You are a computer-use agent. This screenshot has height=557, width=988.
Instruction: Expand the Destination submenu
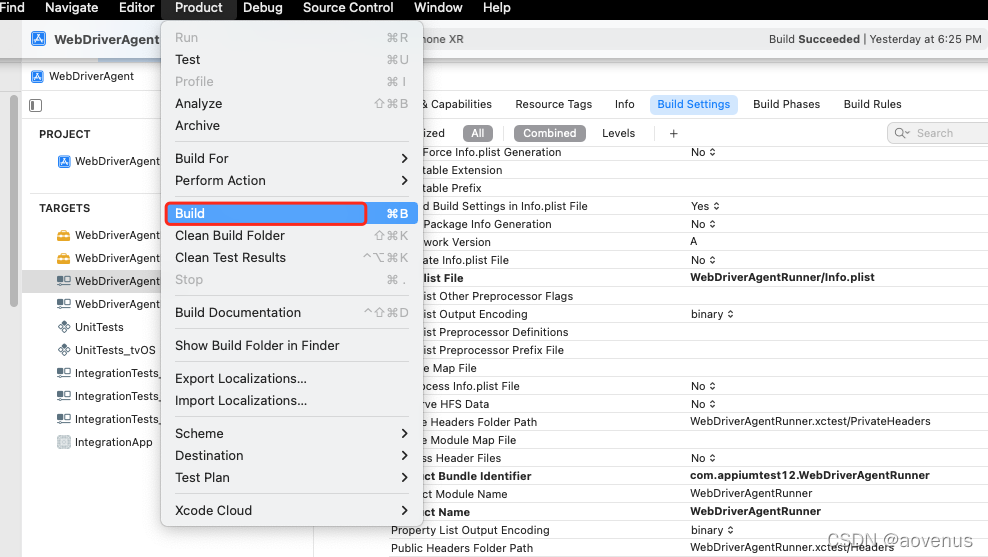[x=290, y=456]
